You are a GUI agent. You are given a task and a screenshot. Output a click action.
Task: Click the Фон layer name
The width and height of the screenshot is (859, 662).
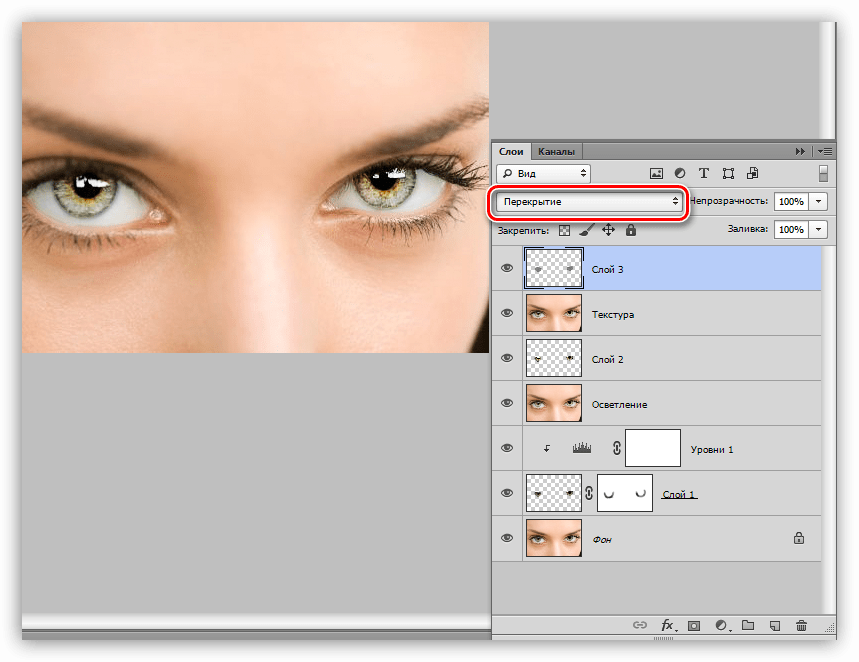point(602,540)
